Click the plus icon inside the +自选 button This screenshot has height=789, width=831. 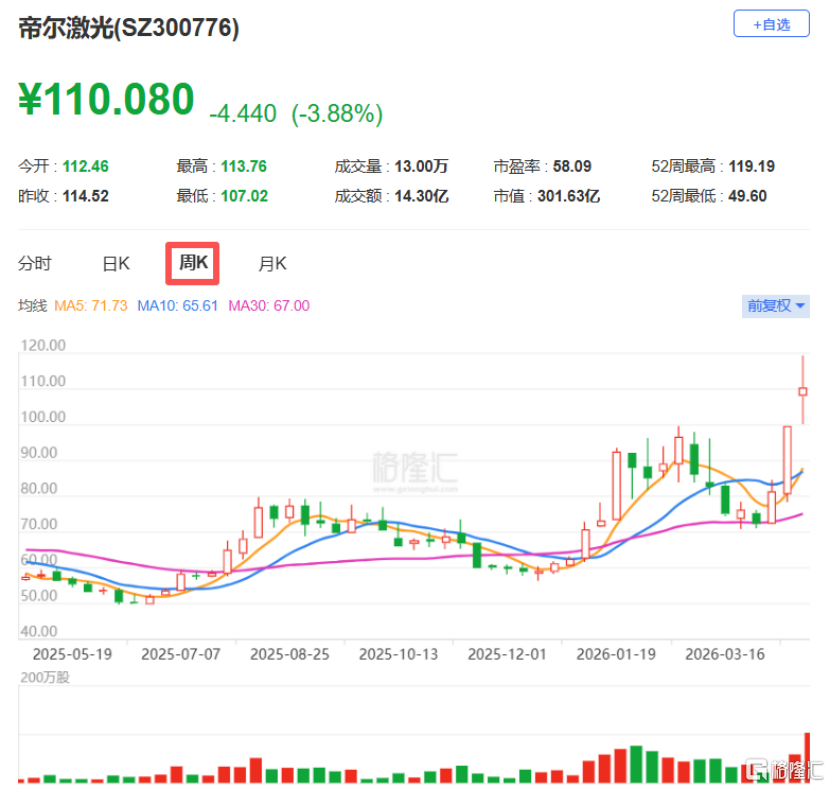pyautogui.click(x=756, y=24)
